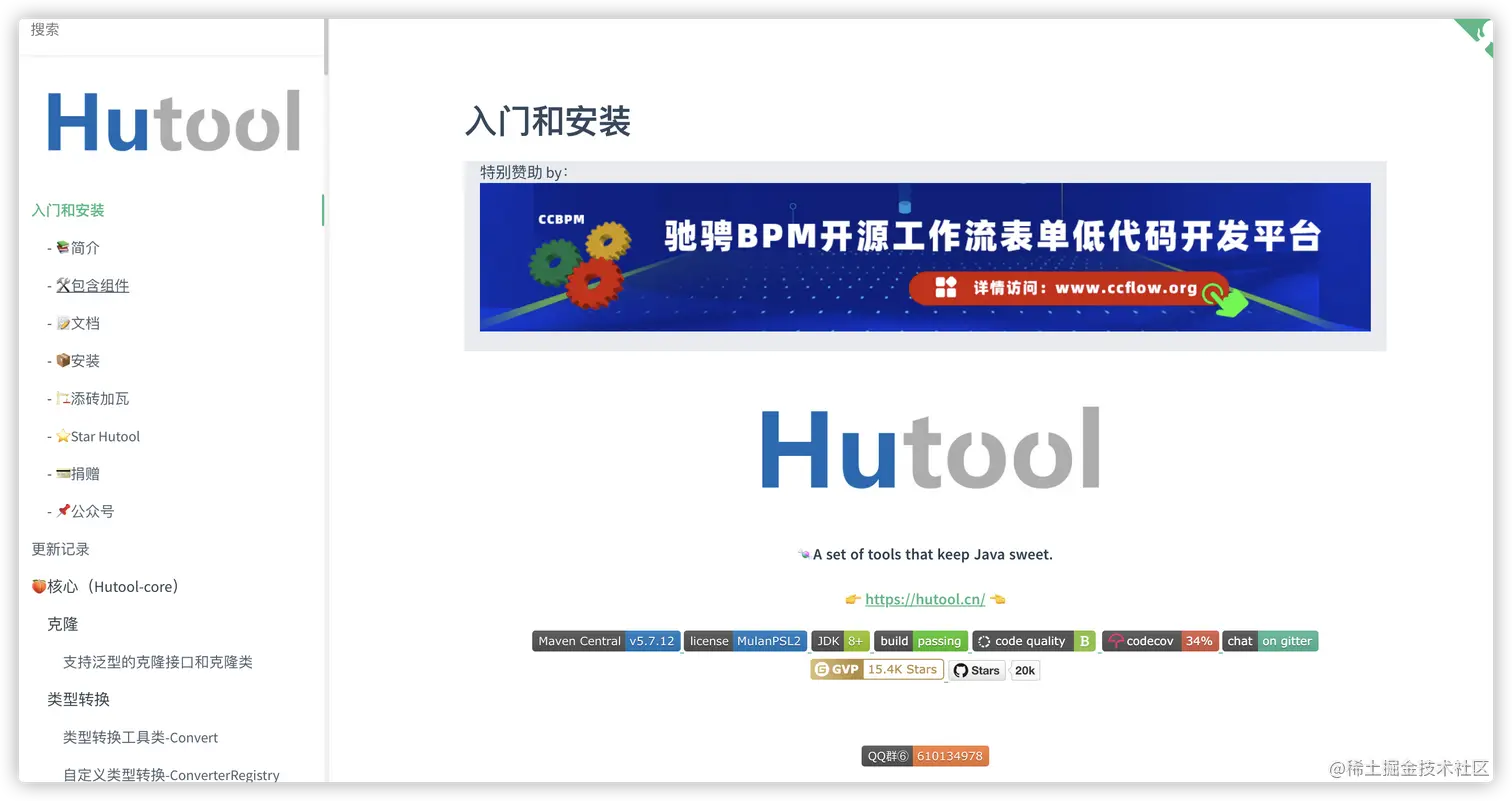Click the package icon beside 安装
Image resolution: width=1512 pixels, height=801 pixels.
[64, 360]
